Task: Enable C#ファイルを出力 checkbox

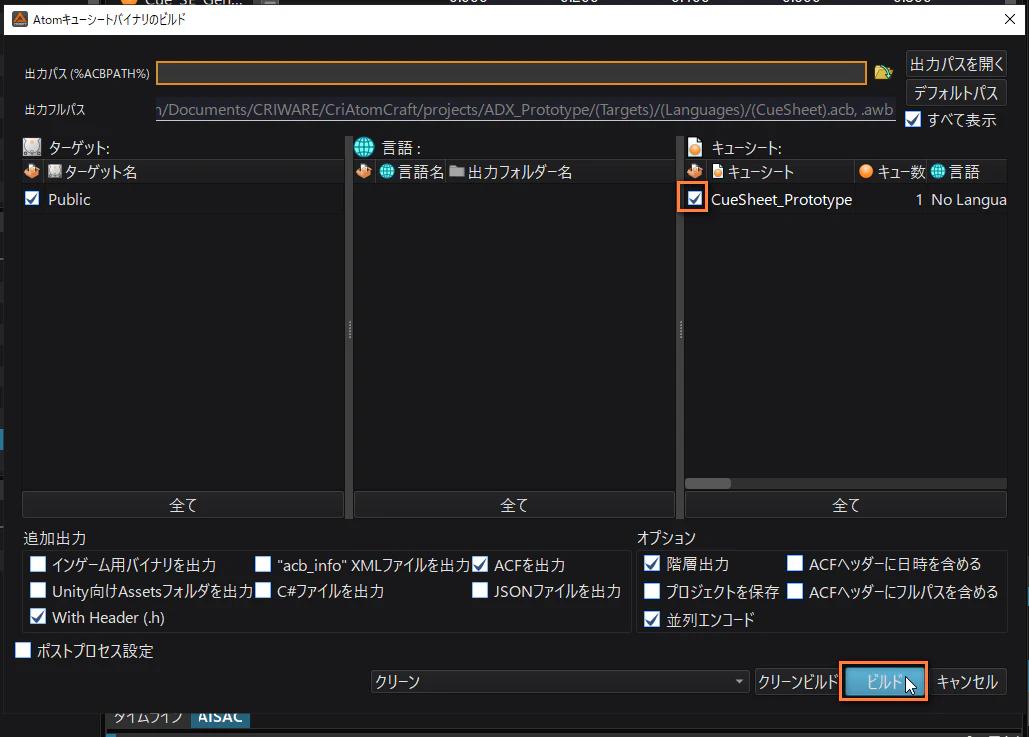Action: (262, 590)
